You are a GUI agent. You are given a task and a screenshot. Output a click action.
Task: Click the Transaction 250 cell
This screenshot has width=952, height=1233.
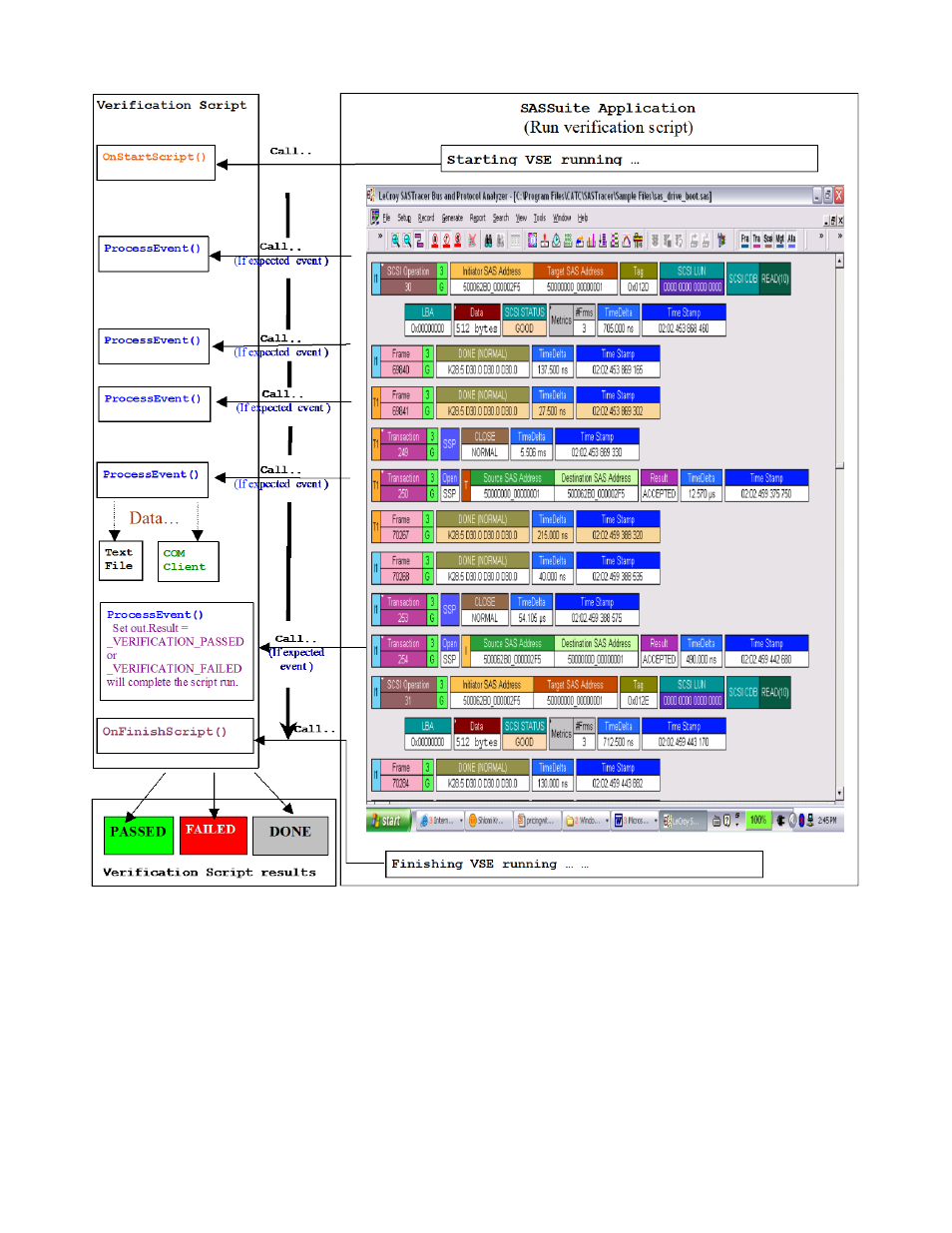(x=404, y=486)
